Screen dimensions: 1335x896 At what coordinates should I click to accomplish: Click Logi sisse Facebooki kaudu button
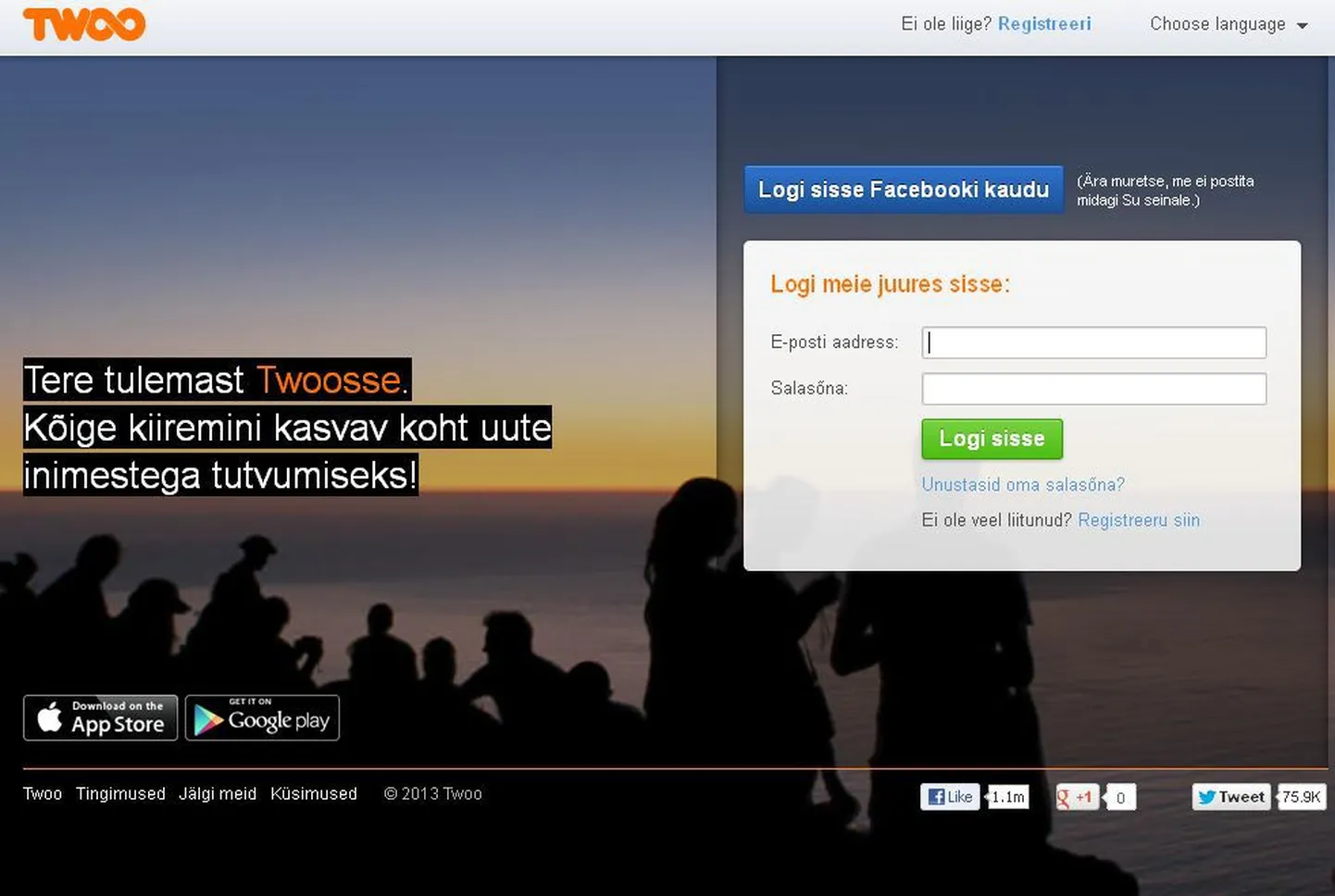(904, 189)
